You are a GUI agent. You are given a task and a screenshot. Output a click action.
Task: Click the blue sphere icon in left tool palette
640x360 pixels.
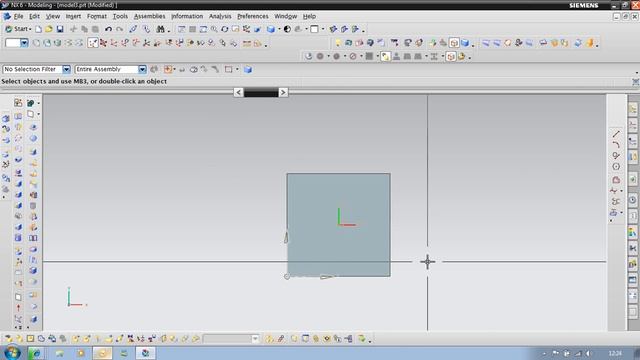coord(33,138)
